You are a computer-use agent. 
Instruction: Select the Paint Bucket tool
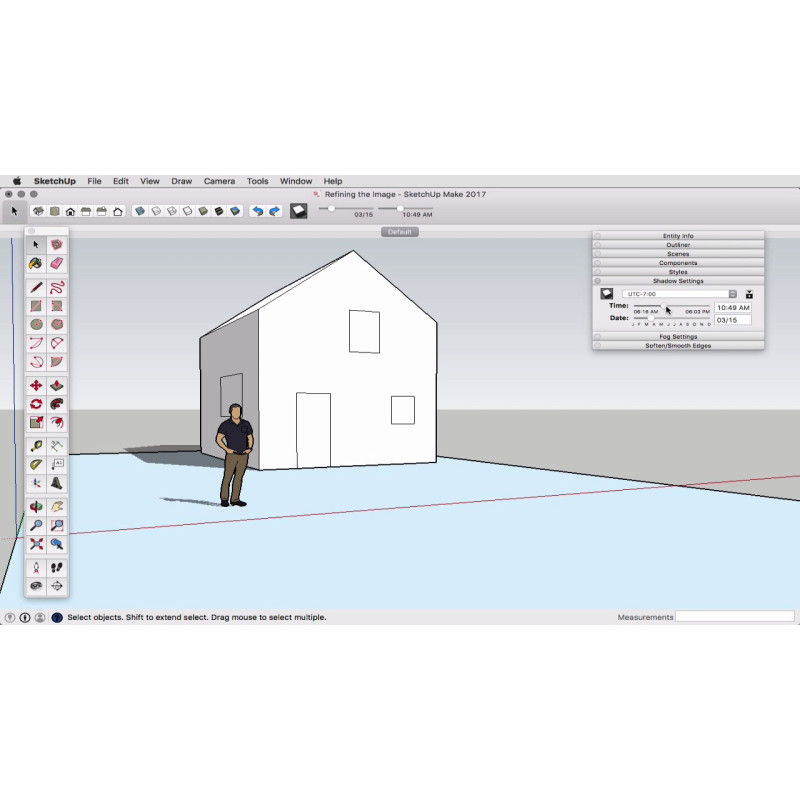pos(36,263)
